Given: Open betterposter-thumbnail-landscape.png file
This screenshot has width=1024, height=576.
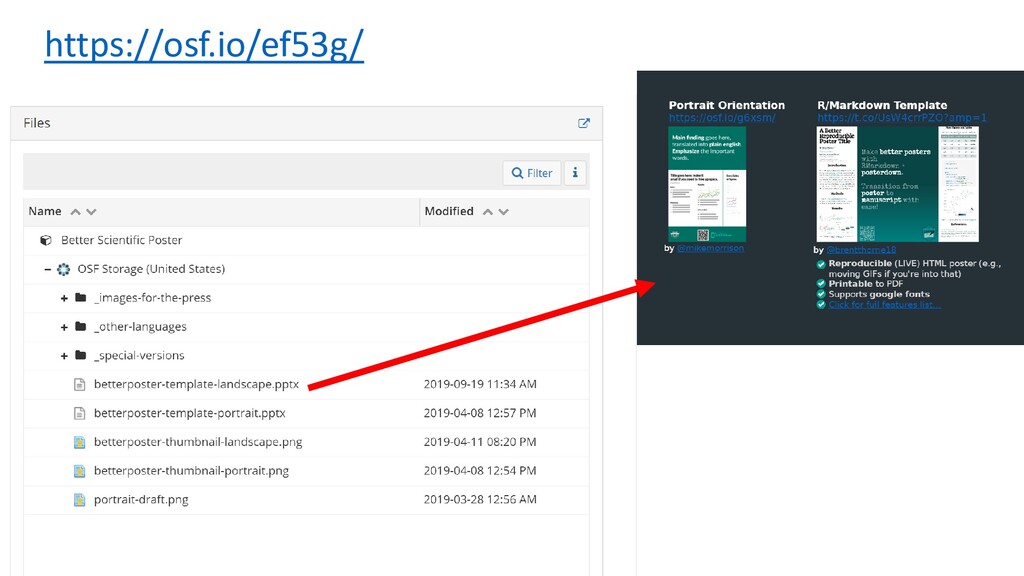Looking at the screenshot, I should [x=198, y=442].
